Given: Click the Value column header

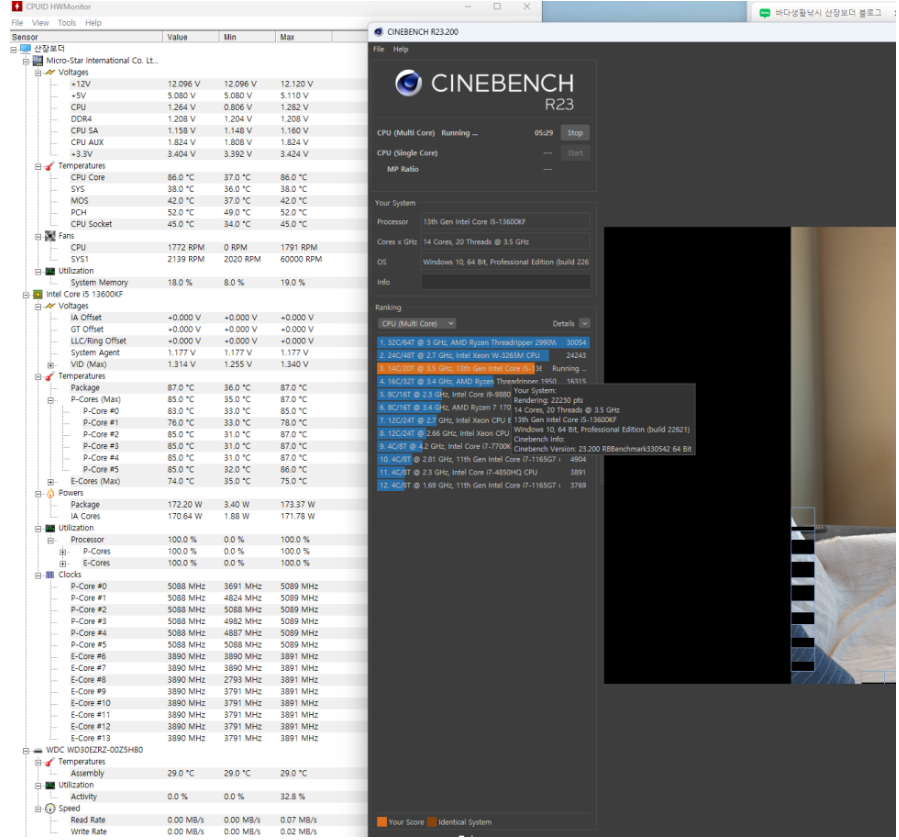Looking at the screenshot, I should click(190, 37).
